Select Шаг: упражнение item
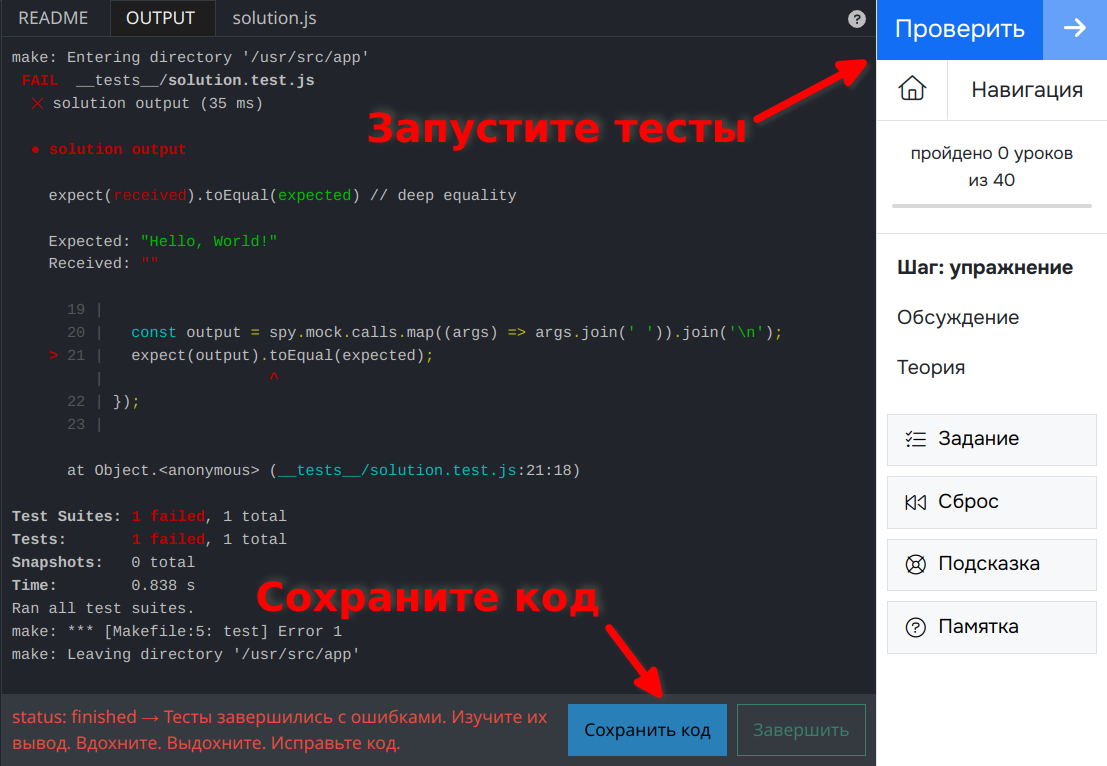This screenshot has height=766, width=1107. click(985, 268)
